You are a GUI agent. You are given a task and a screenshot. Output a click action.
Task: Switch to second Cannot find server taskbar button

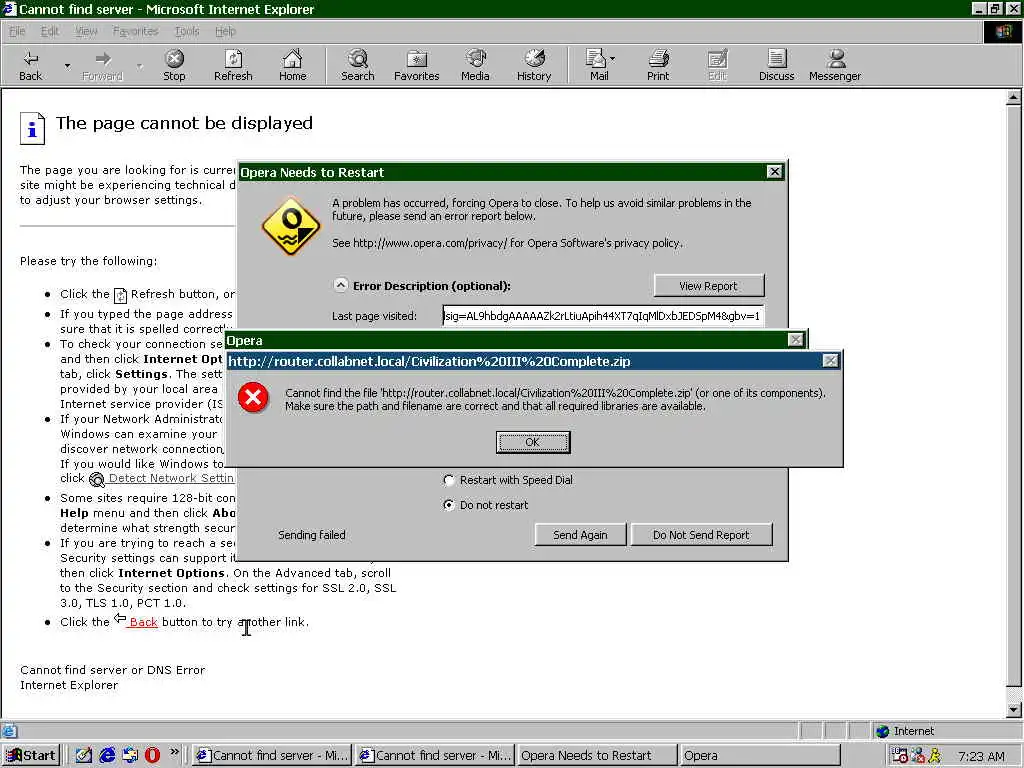click(x=436, y=756)
